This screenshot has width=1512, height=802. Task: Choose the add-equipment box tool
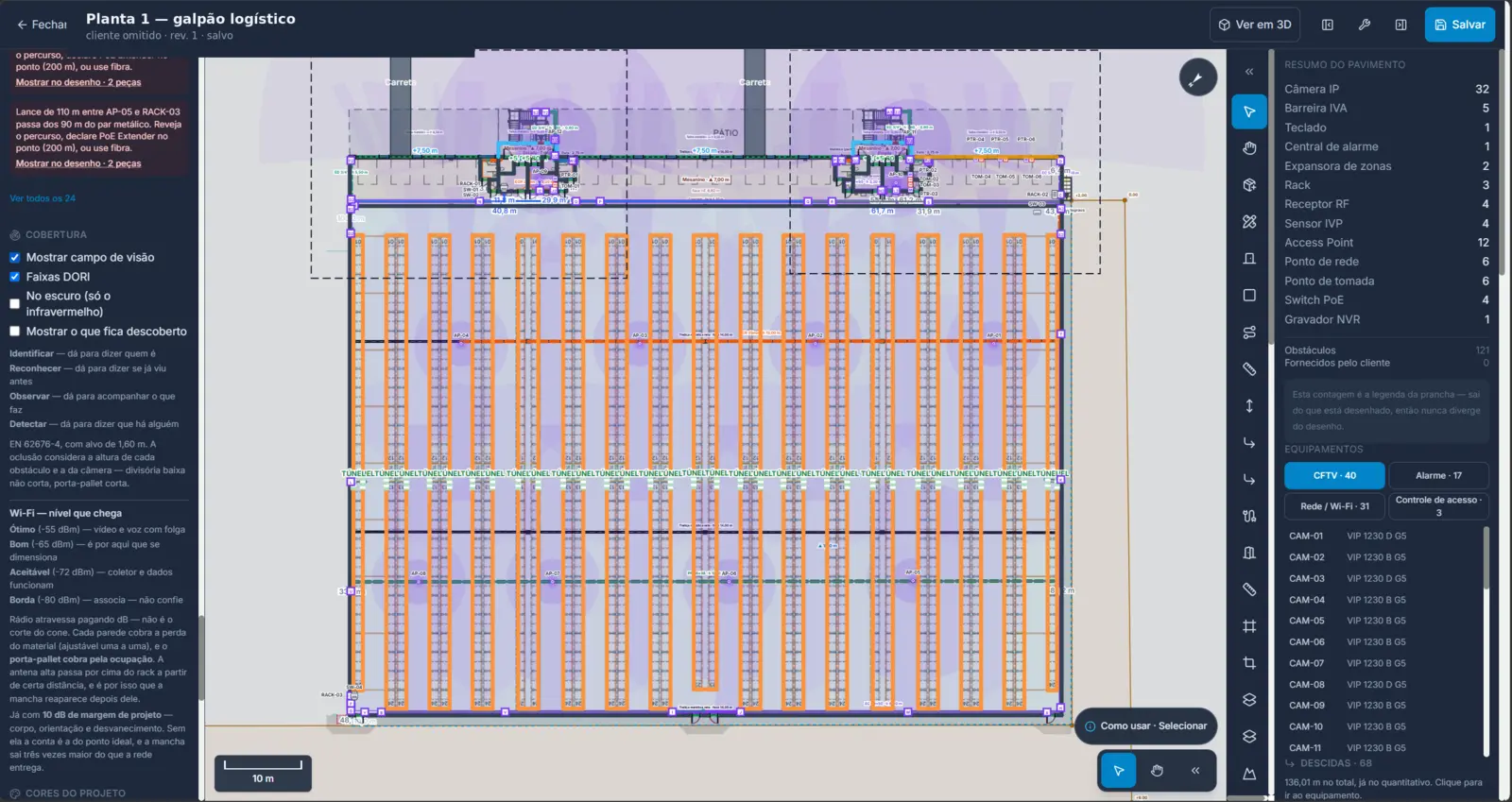pos(1249,185)
